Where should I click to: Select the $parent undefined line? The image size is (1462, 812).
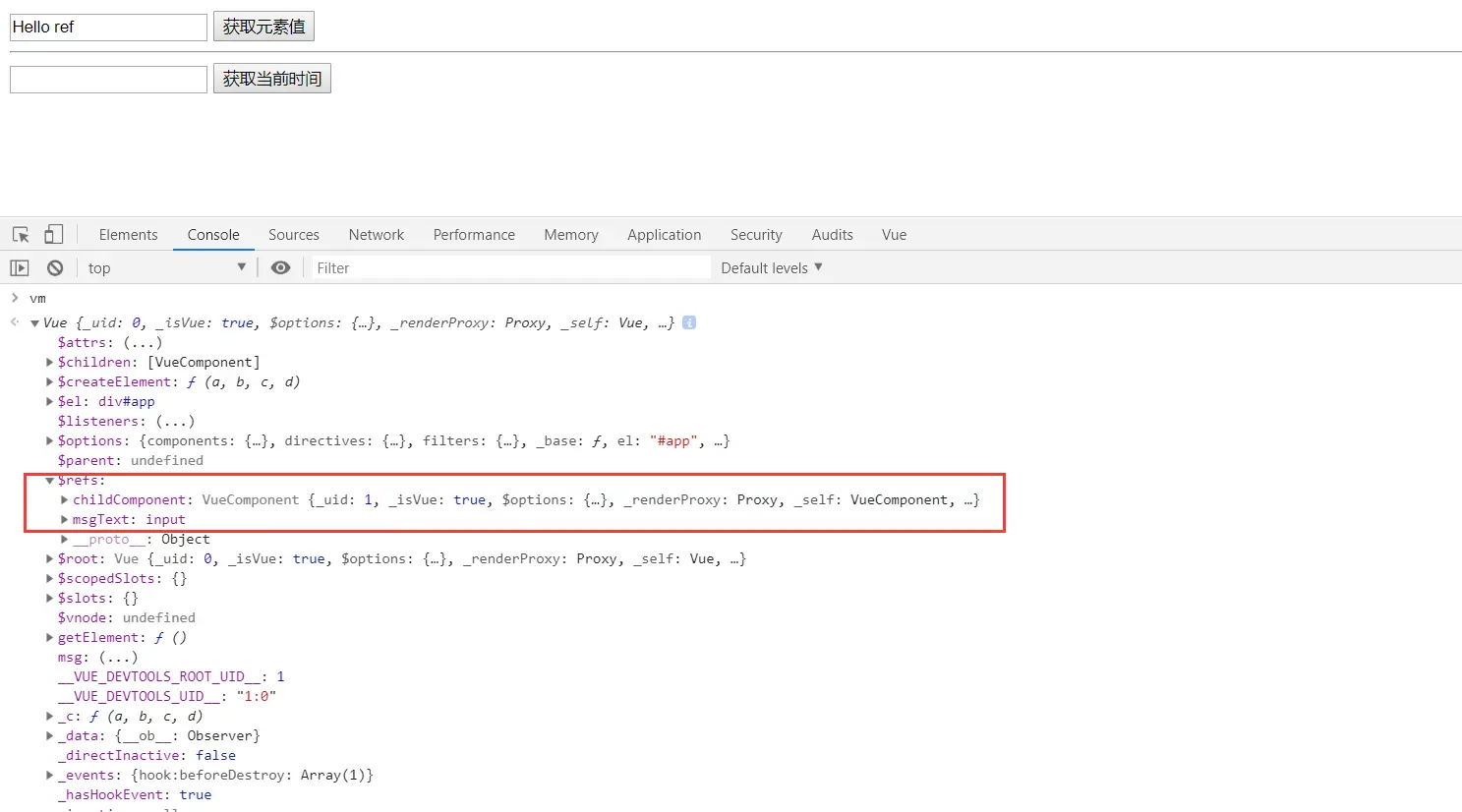click(131, 460)
